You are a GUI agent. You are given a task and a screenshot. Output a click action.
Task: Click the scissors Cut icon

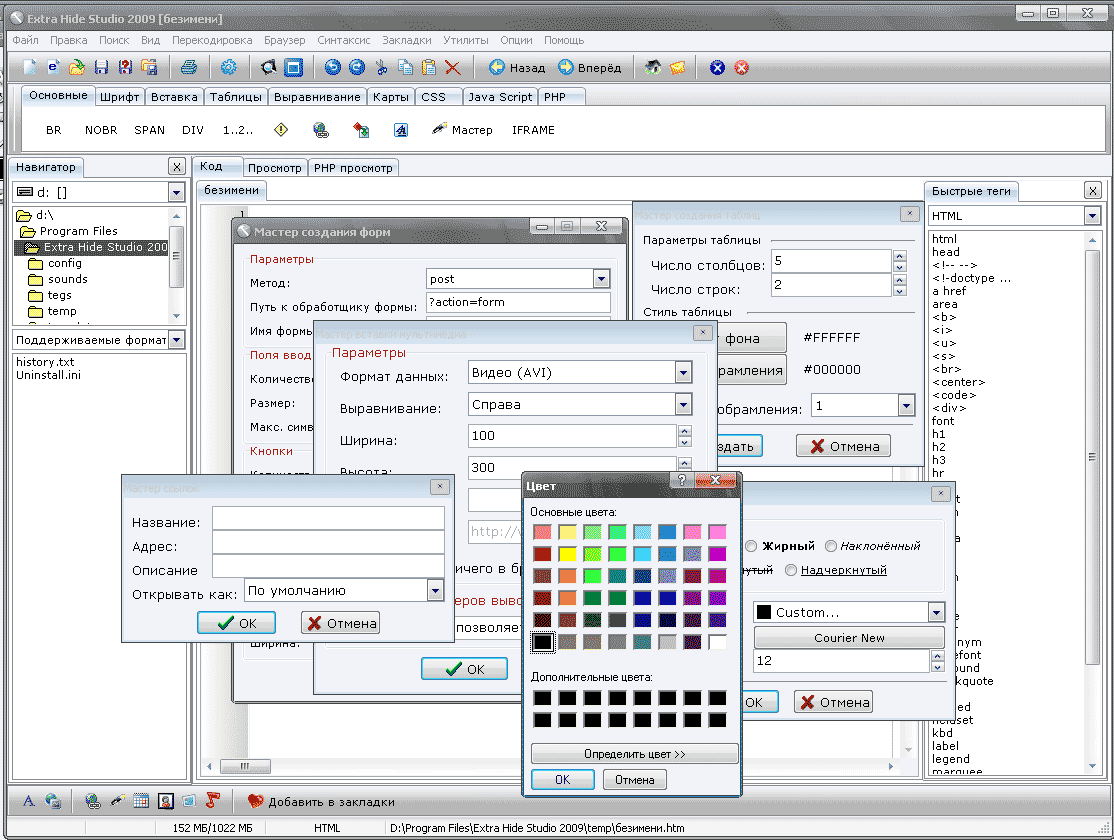381,68
